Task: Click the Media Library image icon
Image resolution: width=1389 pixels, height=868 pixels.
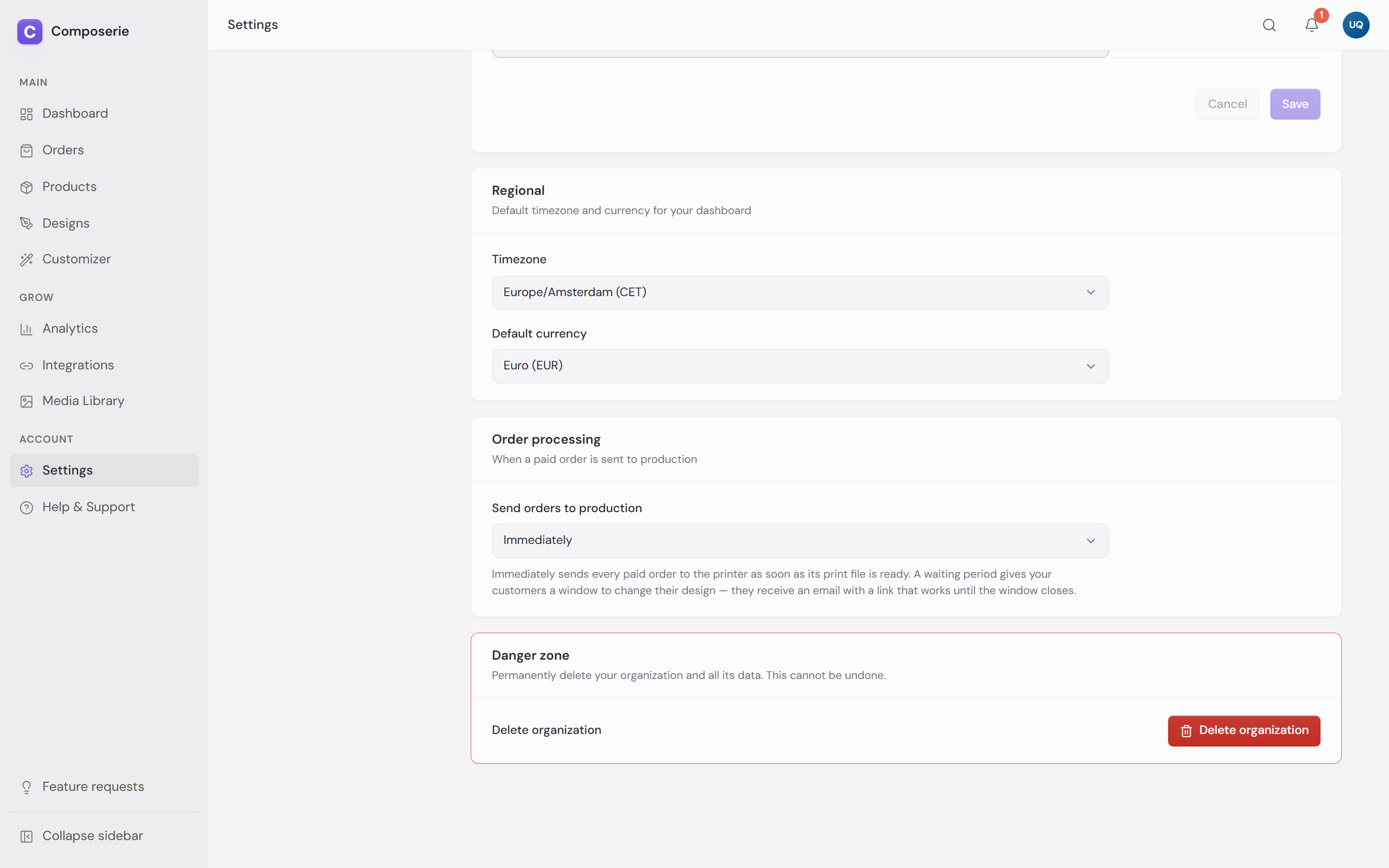Action: pos(27,401)
